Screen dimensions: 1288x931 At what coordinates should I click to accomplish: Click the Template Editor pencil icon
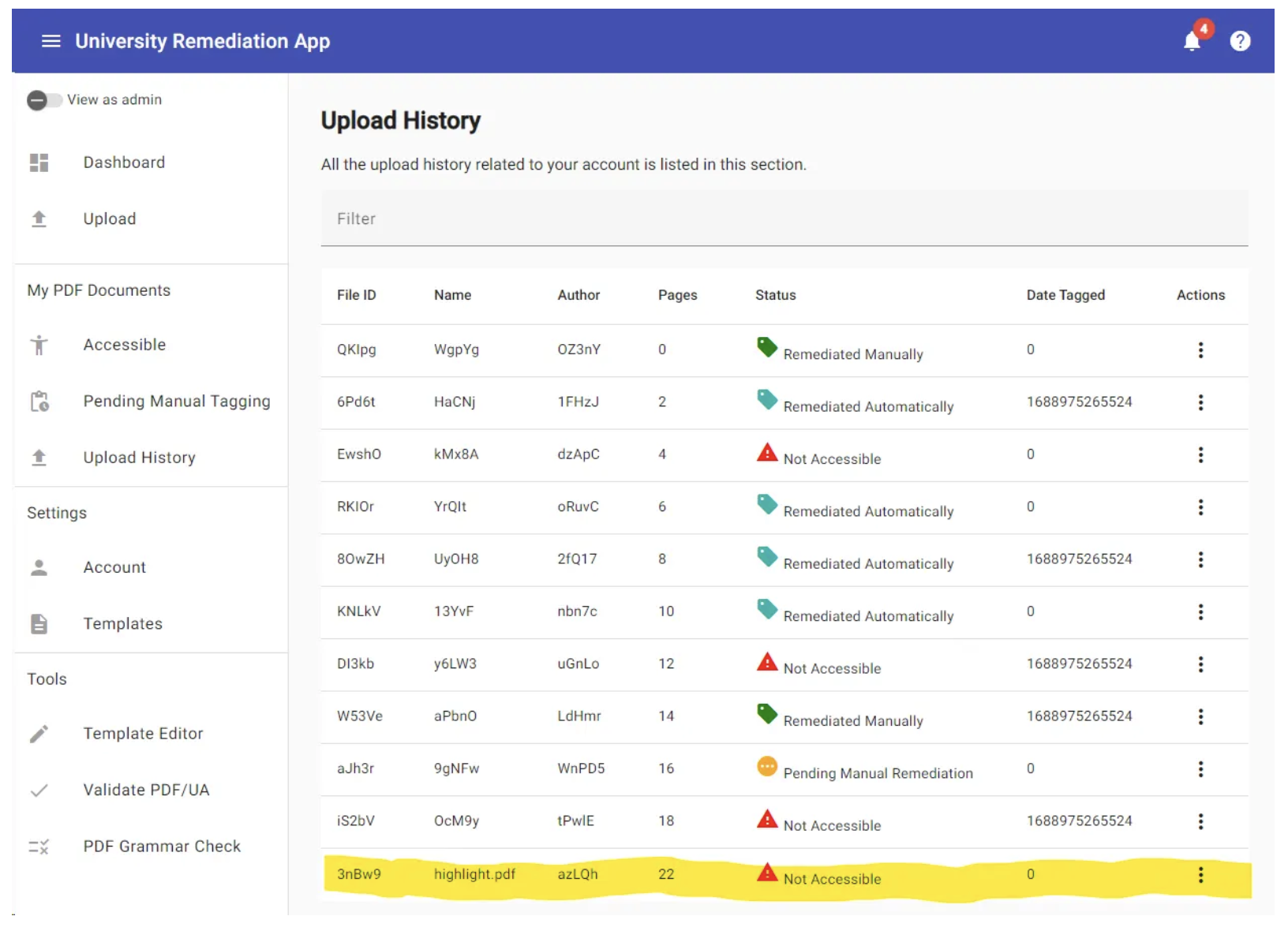tap(39, 734)
